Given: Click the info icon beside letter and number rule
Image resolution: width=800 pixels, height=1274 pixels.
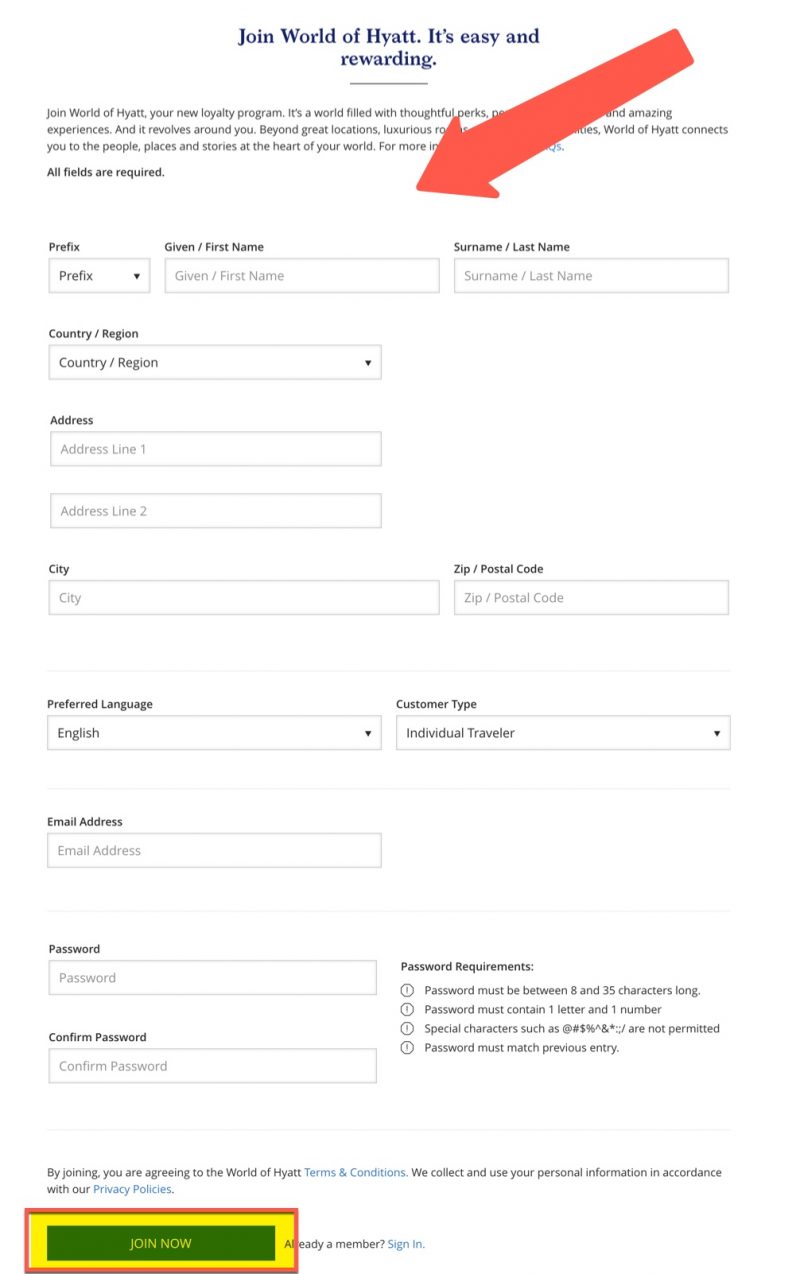Looking at the screenshot, I should (407, 1009).
